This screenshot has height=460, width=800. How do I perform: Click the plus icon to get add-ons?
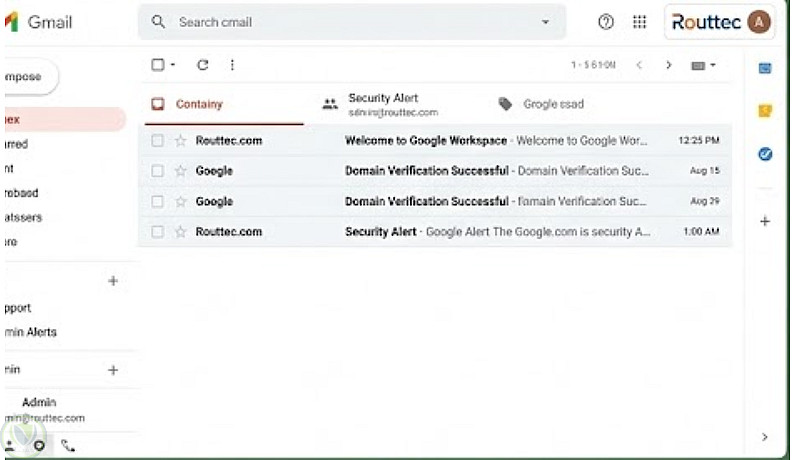pyautogui.click(x=765, y=221)
